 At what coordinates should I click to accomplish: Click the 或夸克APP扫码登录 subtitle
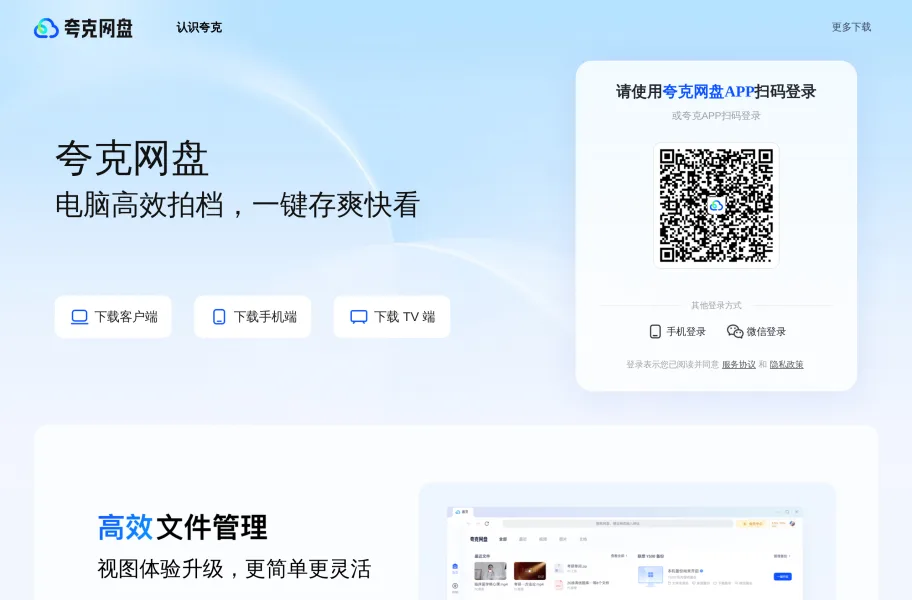tap(716, 116)
